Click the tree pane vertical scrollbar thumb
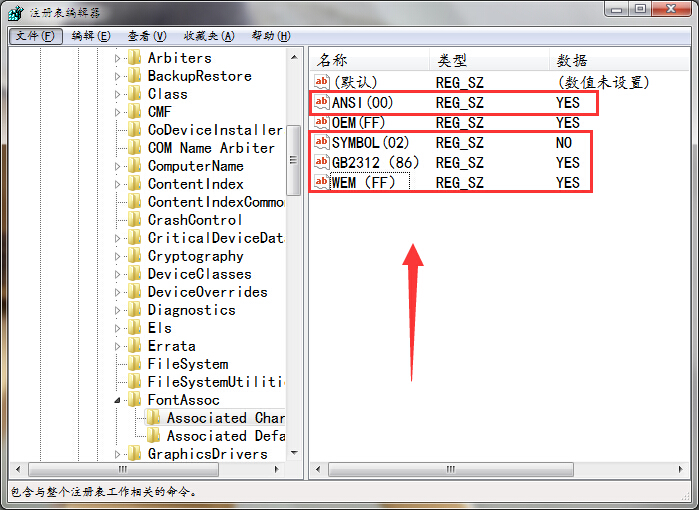Image resolution: width=699 pixels, height=510 pixels. click(294, 160)
